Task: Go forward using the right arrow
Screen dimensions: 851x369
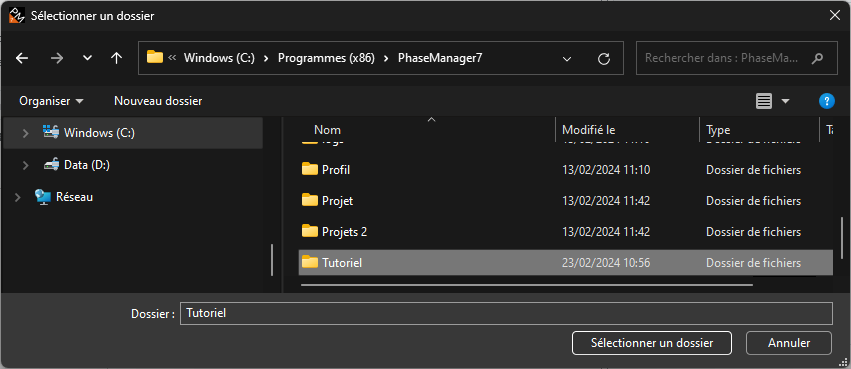Action: (56, 58)
